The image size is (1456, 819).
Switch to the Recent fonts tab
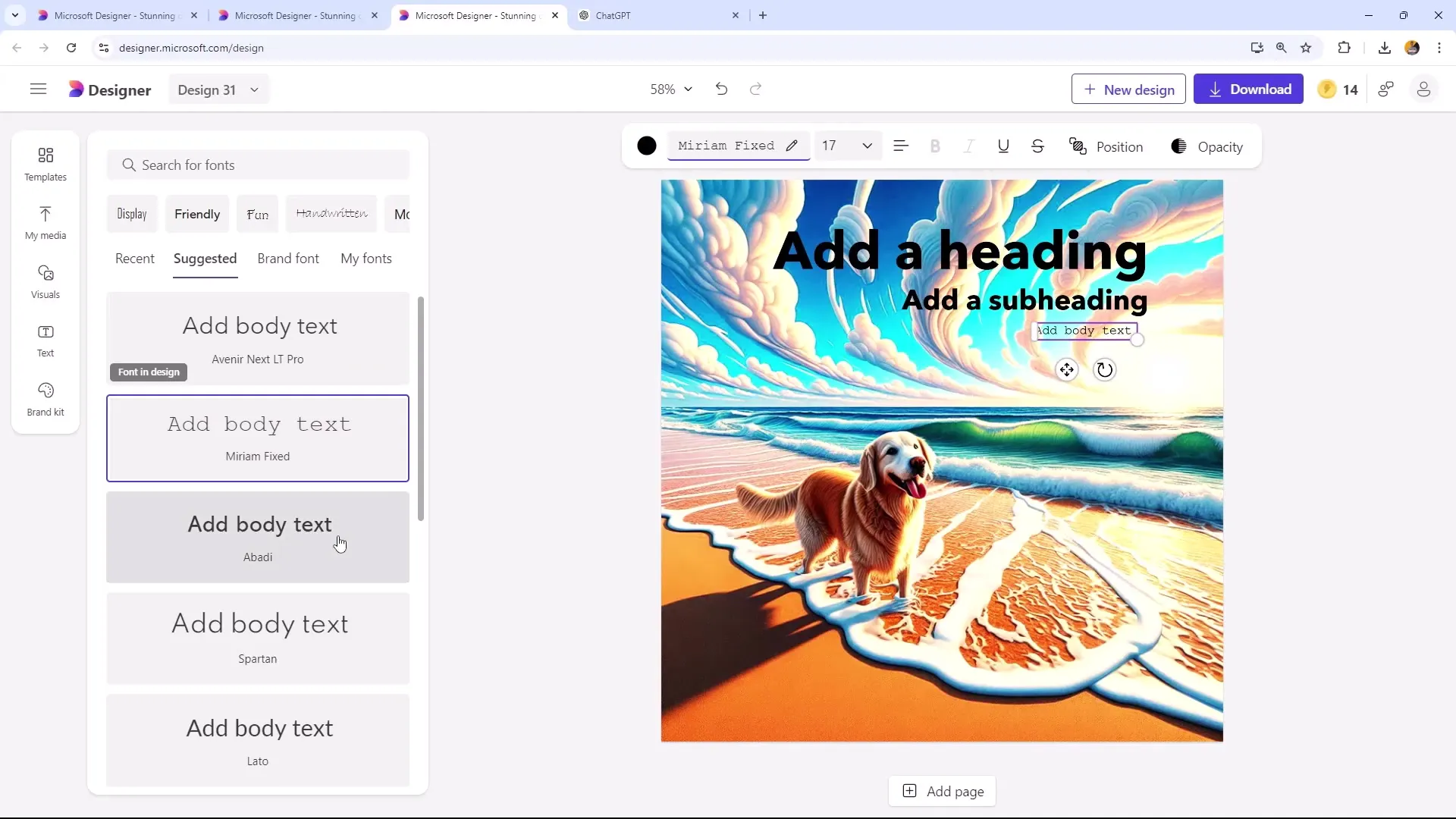[x=134, y=258]
